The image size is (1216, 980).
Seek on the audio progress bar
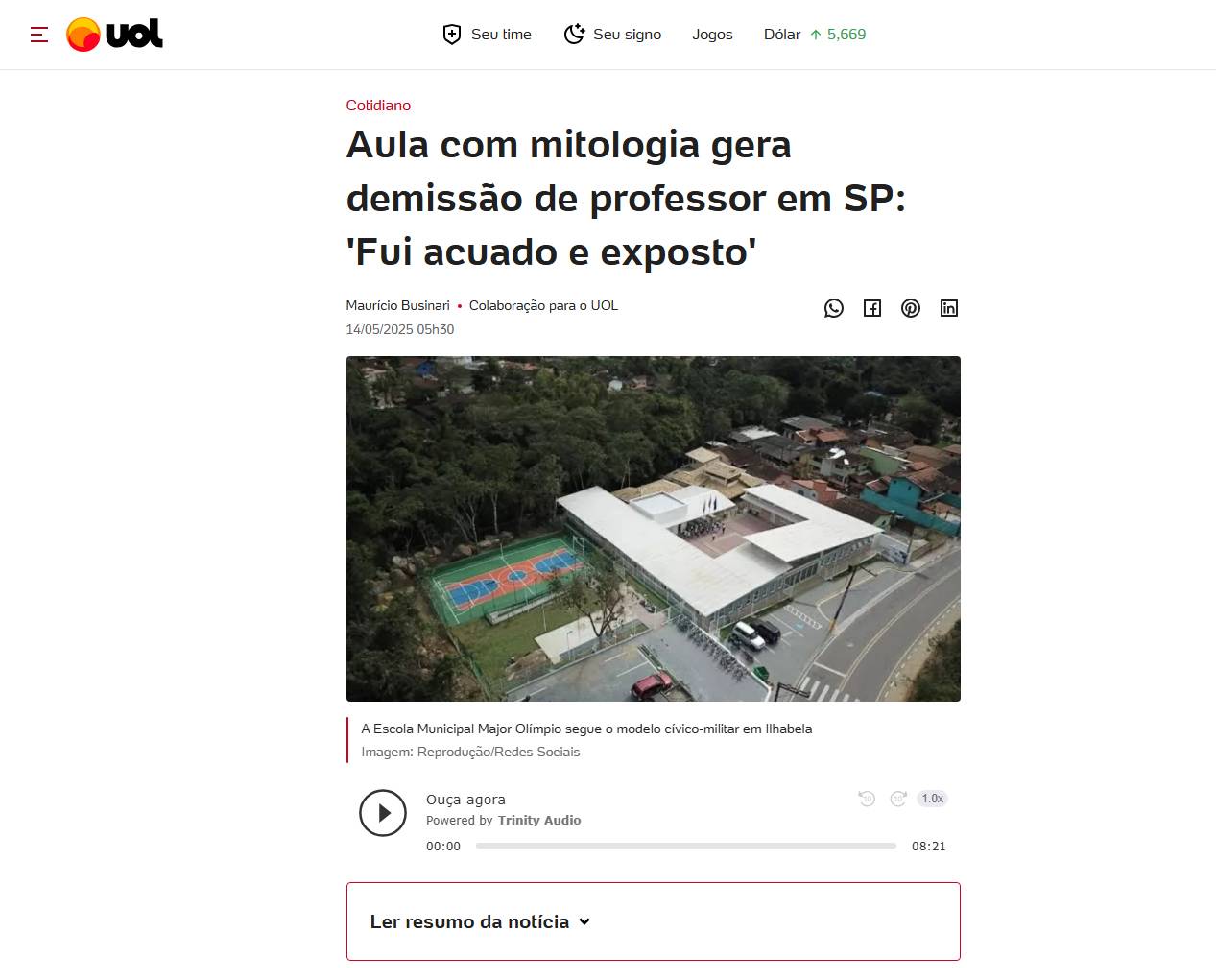point(686,846)
